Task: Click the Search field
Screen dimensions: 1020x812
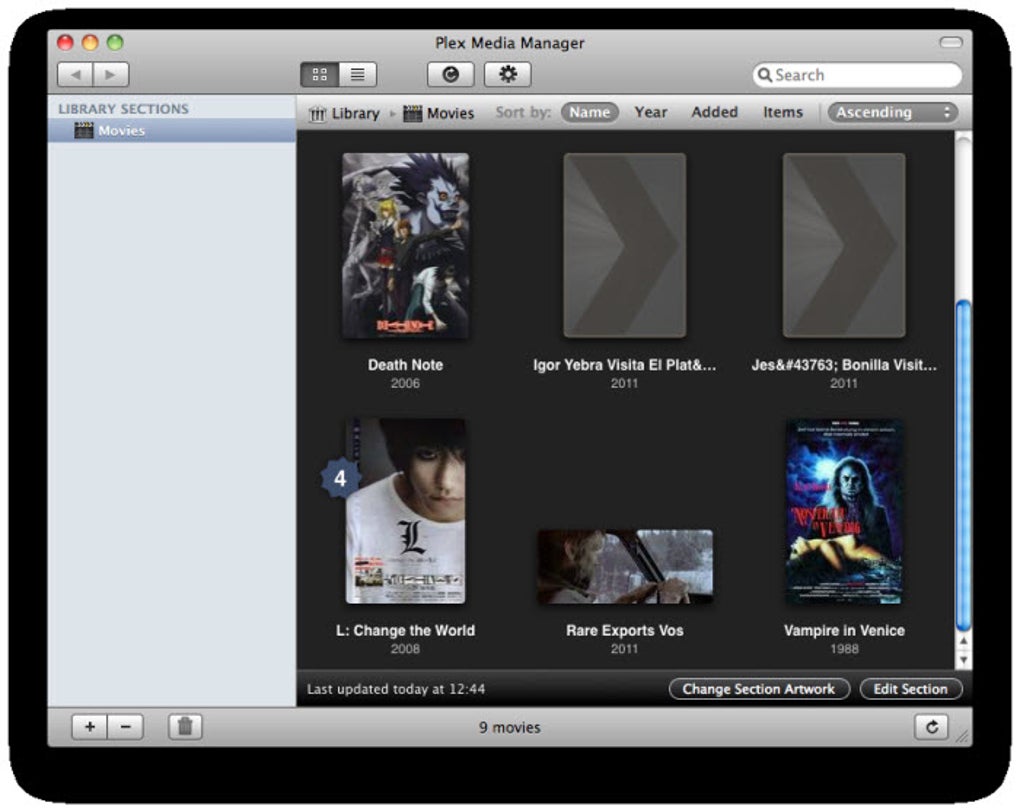Action: click(857, 75)
